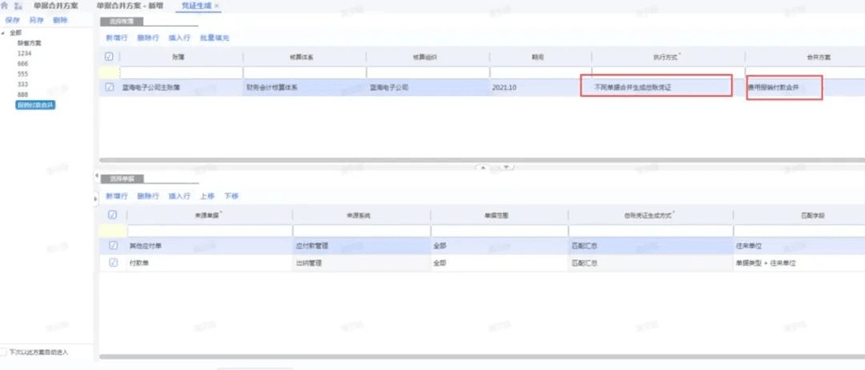
Task: Collapse lower panel with splitter down arrow
Action: pyautogui.click(x=506, y=167)
